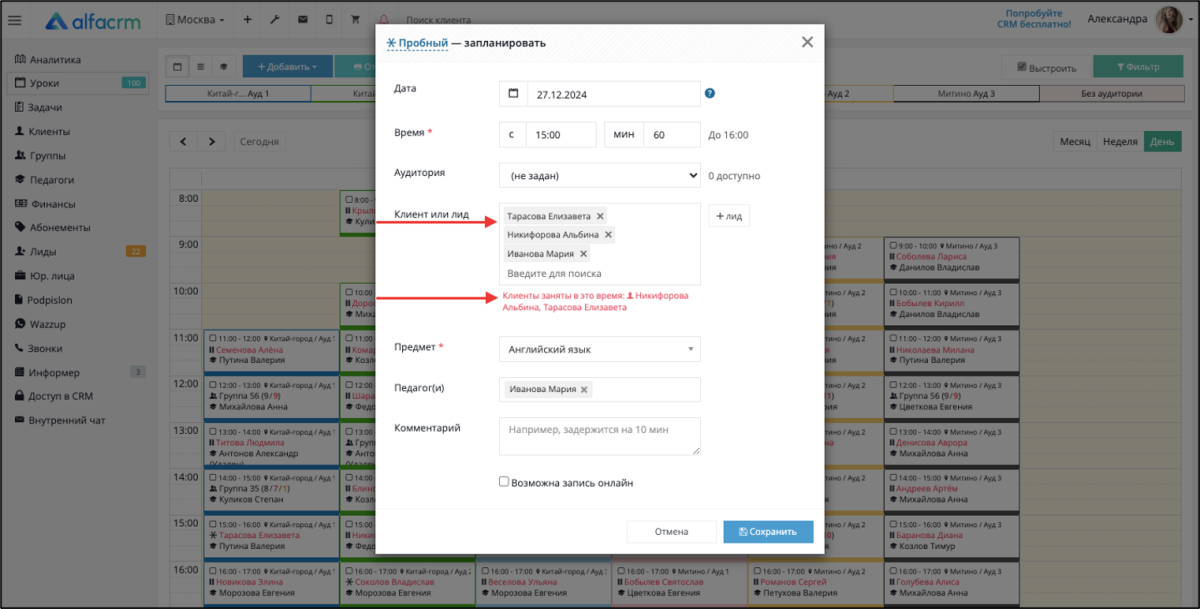The image size is (1200, 609).
Task: Open the wrench settings icon
Action: [274, 20]
